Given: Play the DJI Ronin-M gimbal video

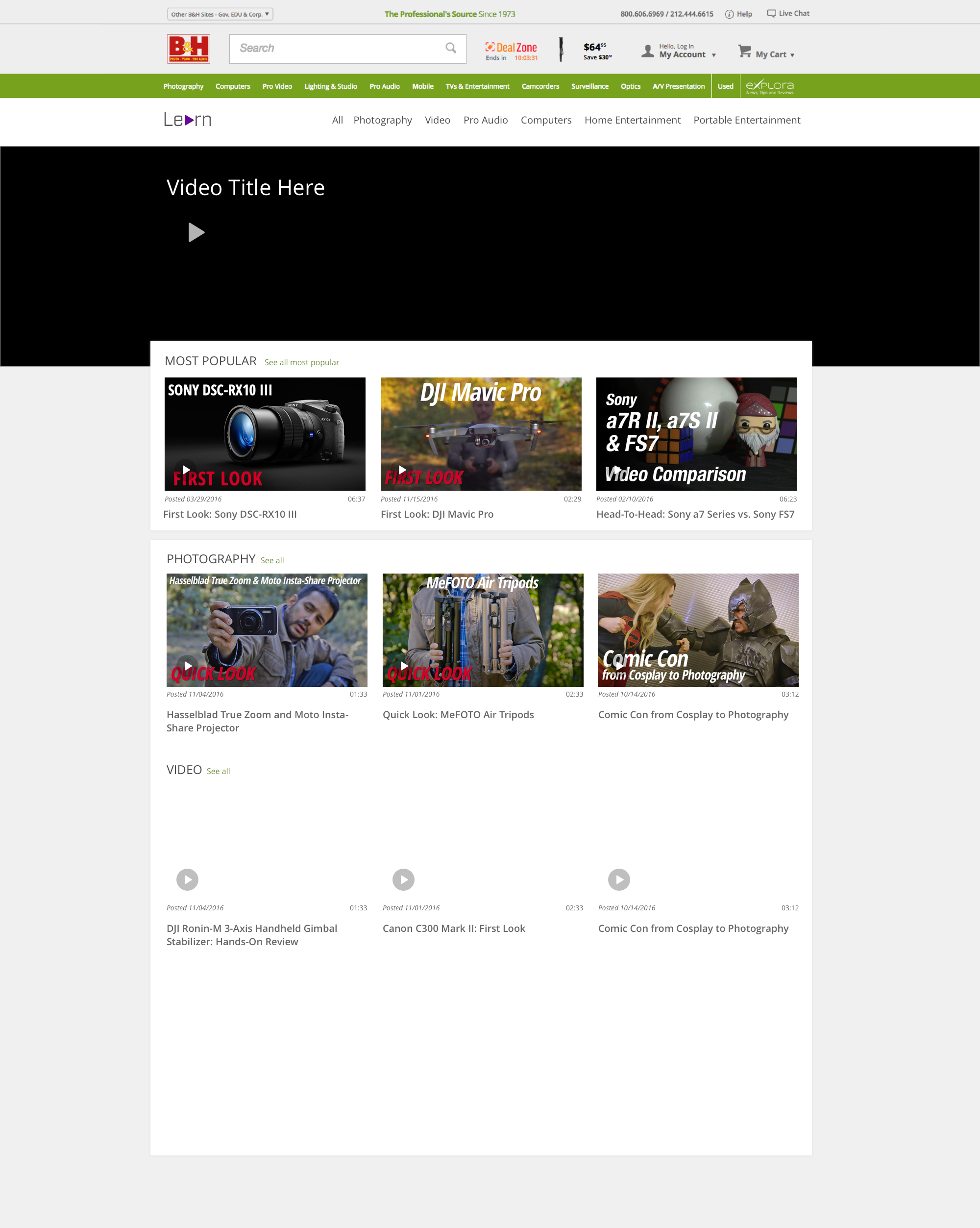Looking at the screenshot, I should coord(187,879).
